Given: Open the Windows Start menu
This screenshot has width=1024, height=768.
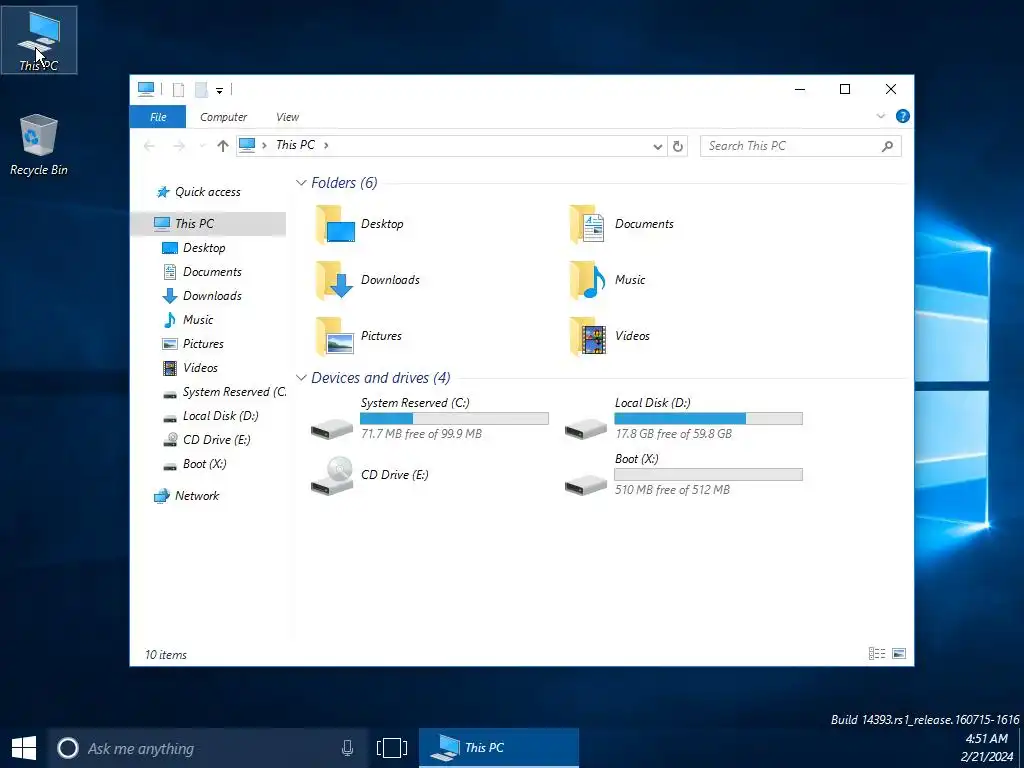Looking at the screenshot, I should [24, 748].
